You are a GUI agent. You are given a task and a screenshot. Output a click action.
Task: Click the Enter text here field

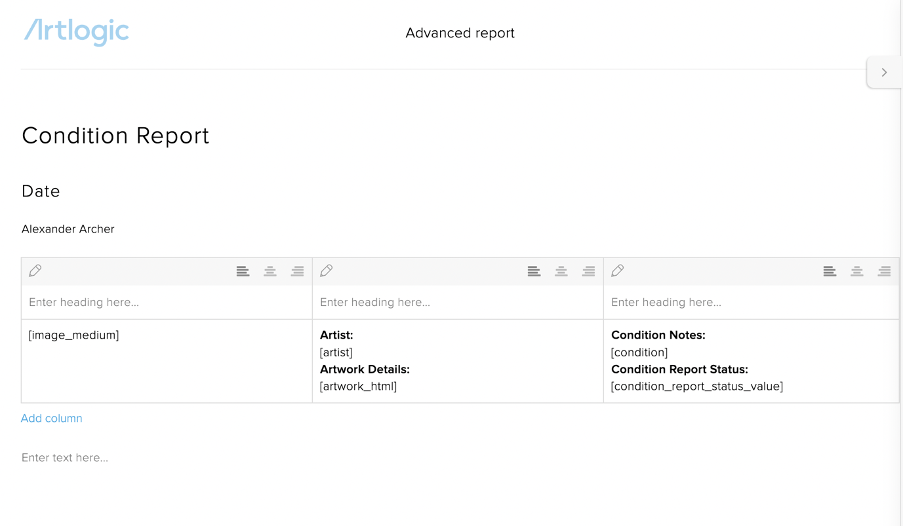[x=65, y=457]
